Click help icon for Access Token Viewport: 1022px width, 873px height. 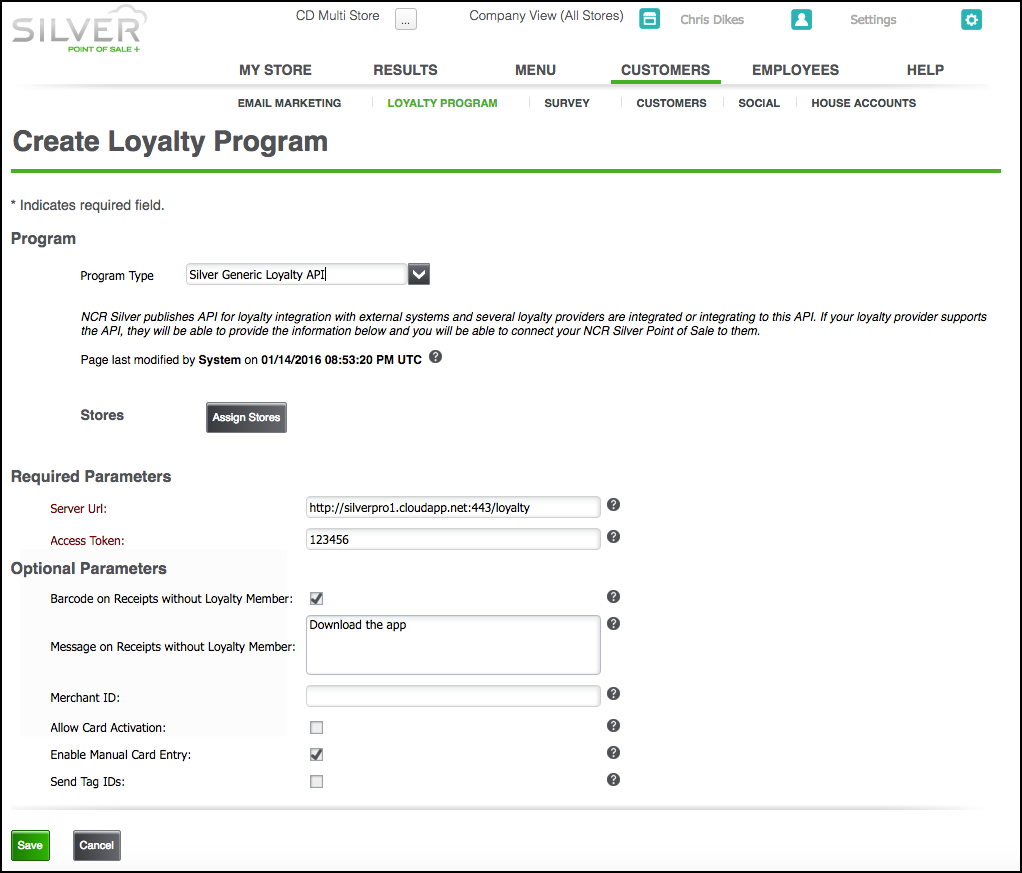tap(613, 537)
